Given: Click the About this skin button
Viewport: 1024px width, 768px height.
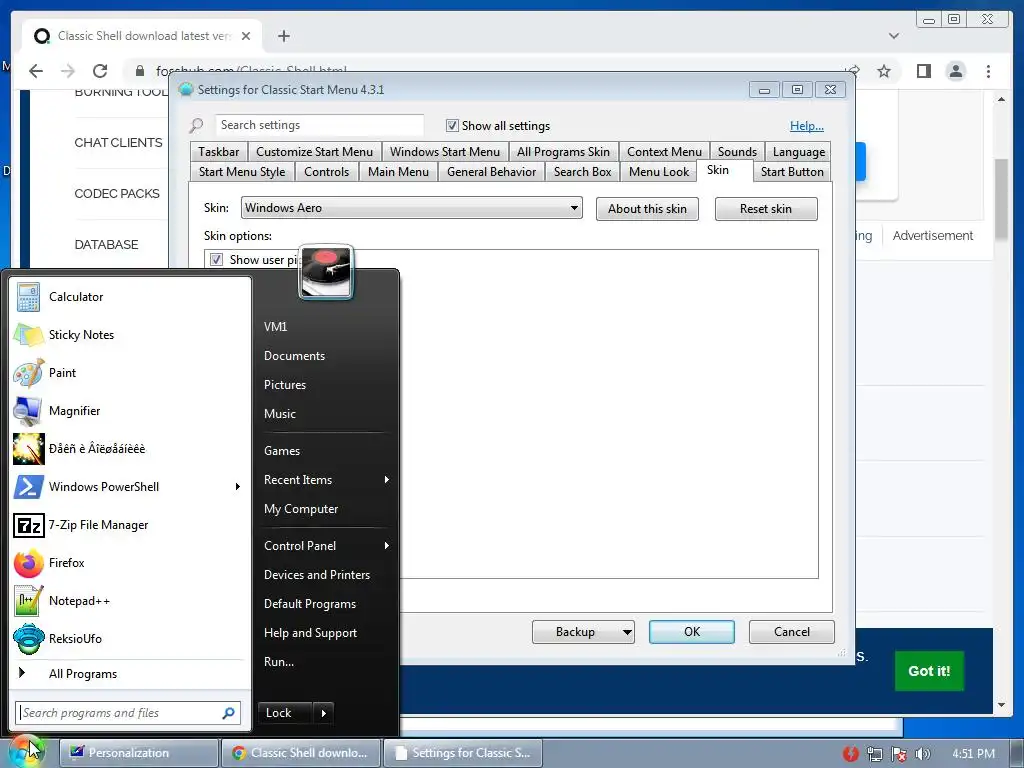Looking at the screenshot, I should click(x=647, y=209).
